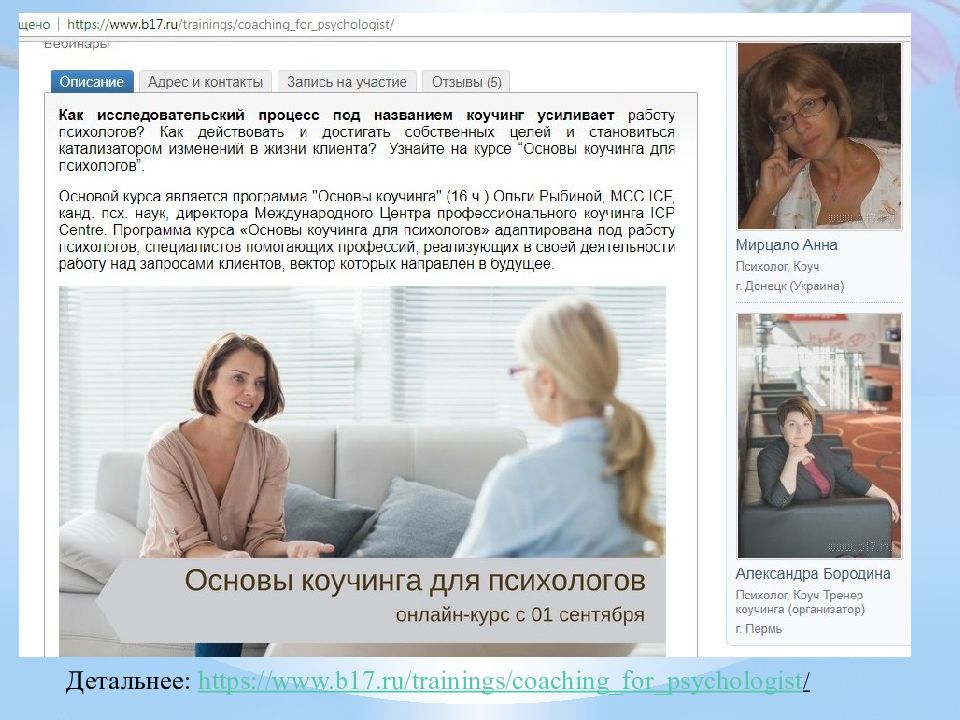
Task: Switch to the "Адрес и контакты" tab
Action: 204,82
